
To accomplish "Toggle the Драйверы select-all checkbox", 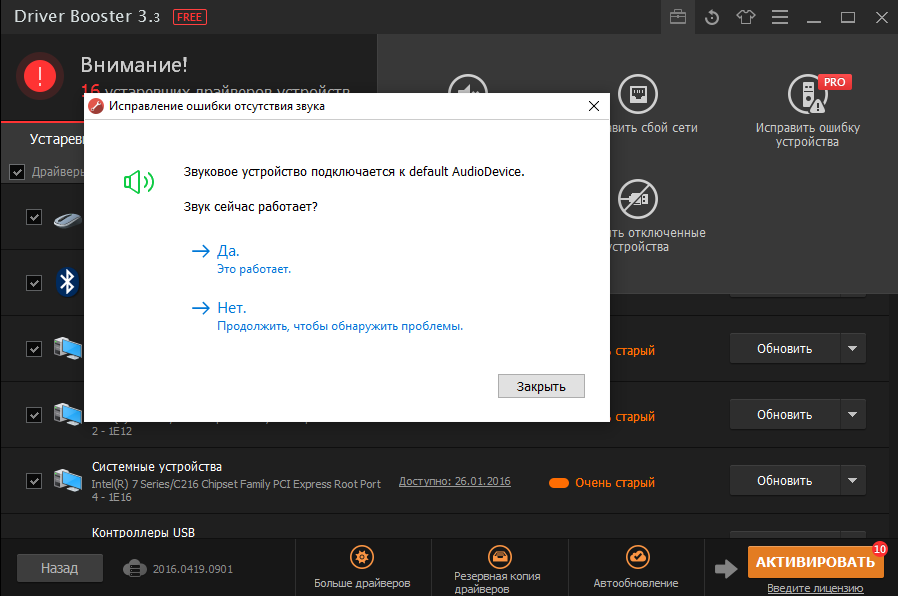I will (x=17, y=172).
